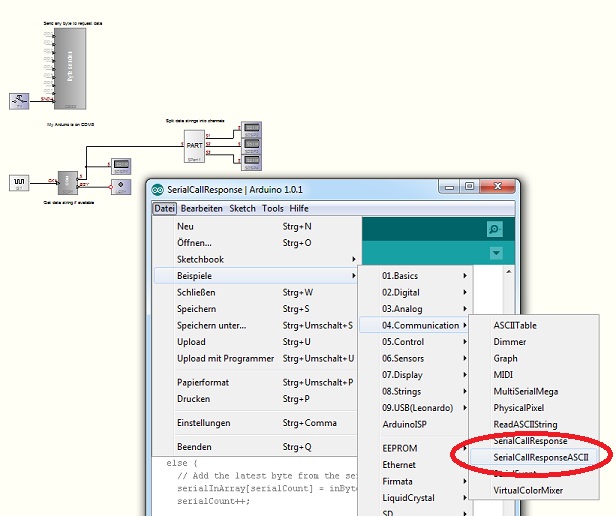
Task: Choose Speichern menu entry
Action: 255,309
